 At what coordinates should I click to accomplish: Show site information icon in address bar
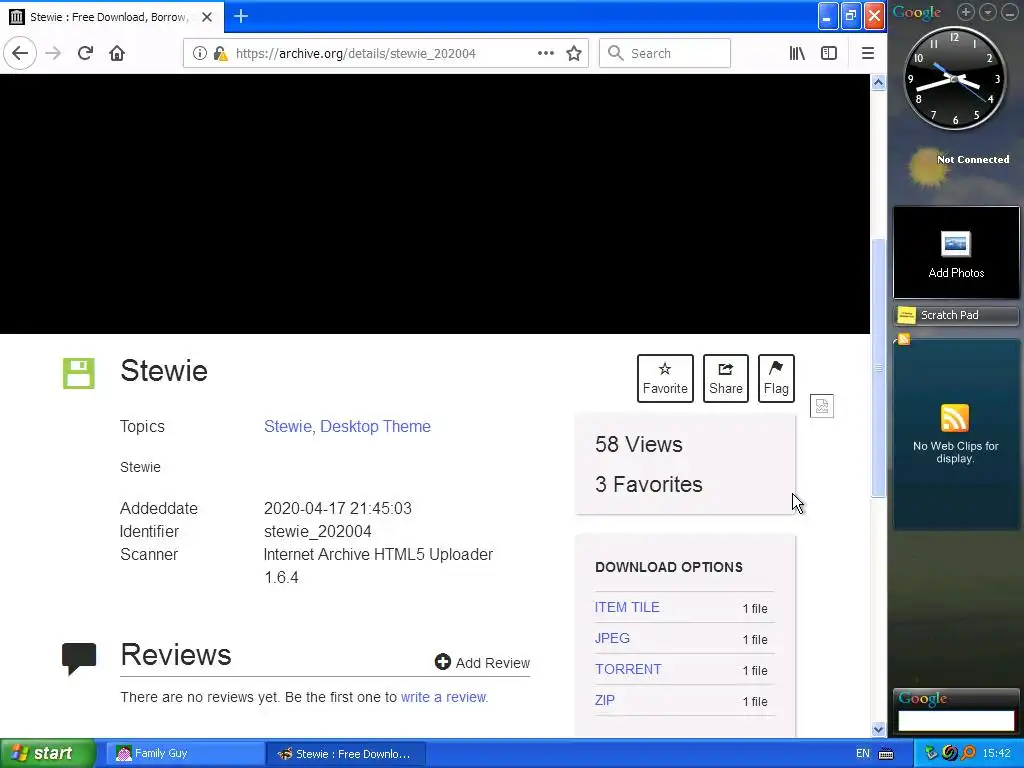tap(200, 53)
